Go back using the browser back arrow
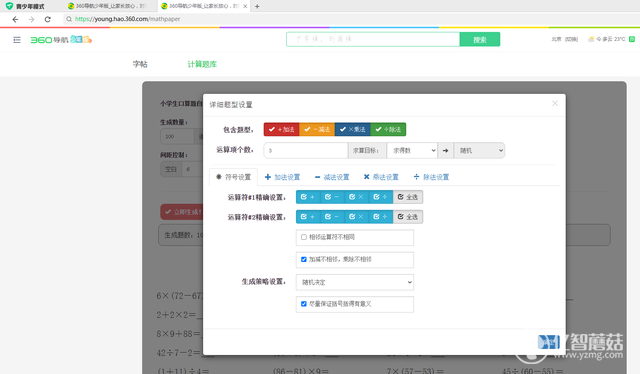Viewport: 640px width, 374px height. pos(15,19)
